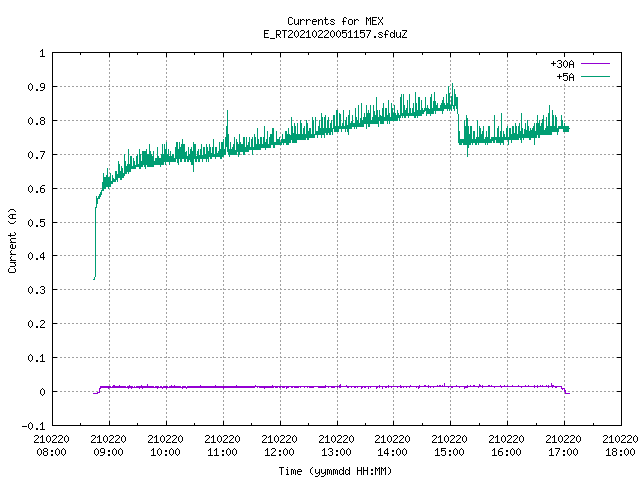The height and width of the screenshot is (480, 640).
Task: Click the y-axis tick label 0.6
Action: [x=36, y=189]
